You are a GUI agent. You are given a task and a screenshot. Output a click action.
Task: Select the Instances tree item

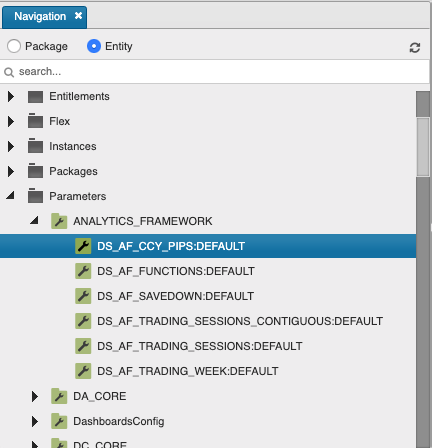[x=73, y=146]
